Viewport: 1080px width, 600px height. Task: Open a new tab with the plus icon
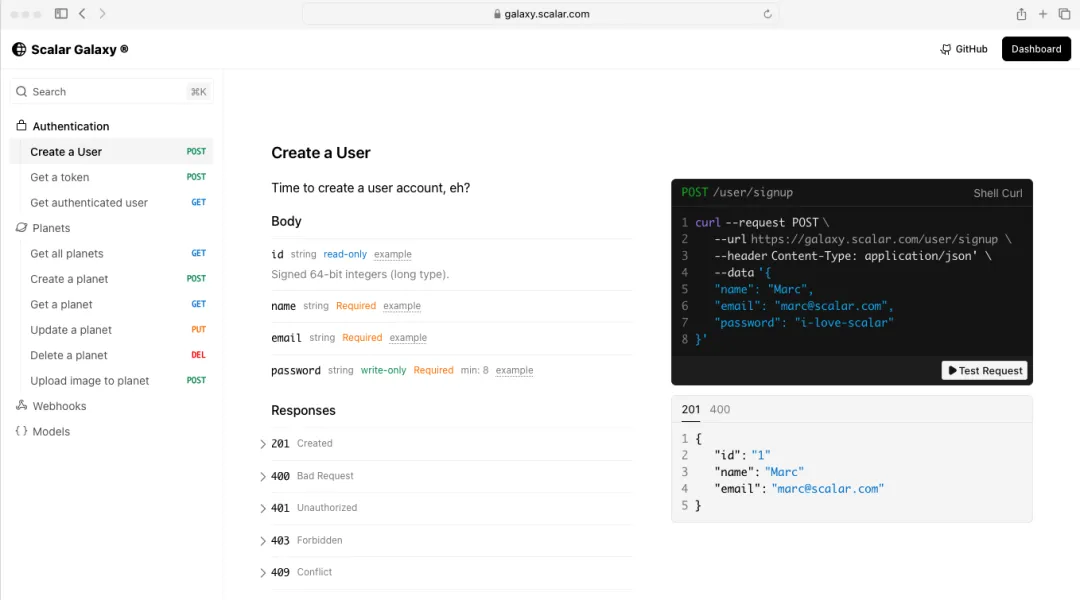tap(1043, 14)
